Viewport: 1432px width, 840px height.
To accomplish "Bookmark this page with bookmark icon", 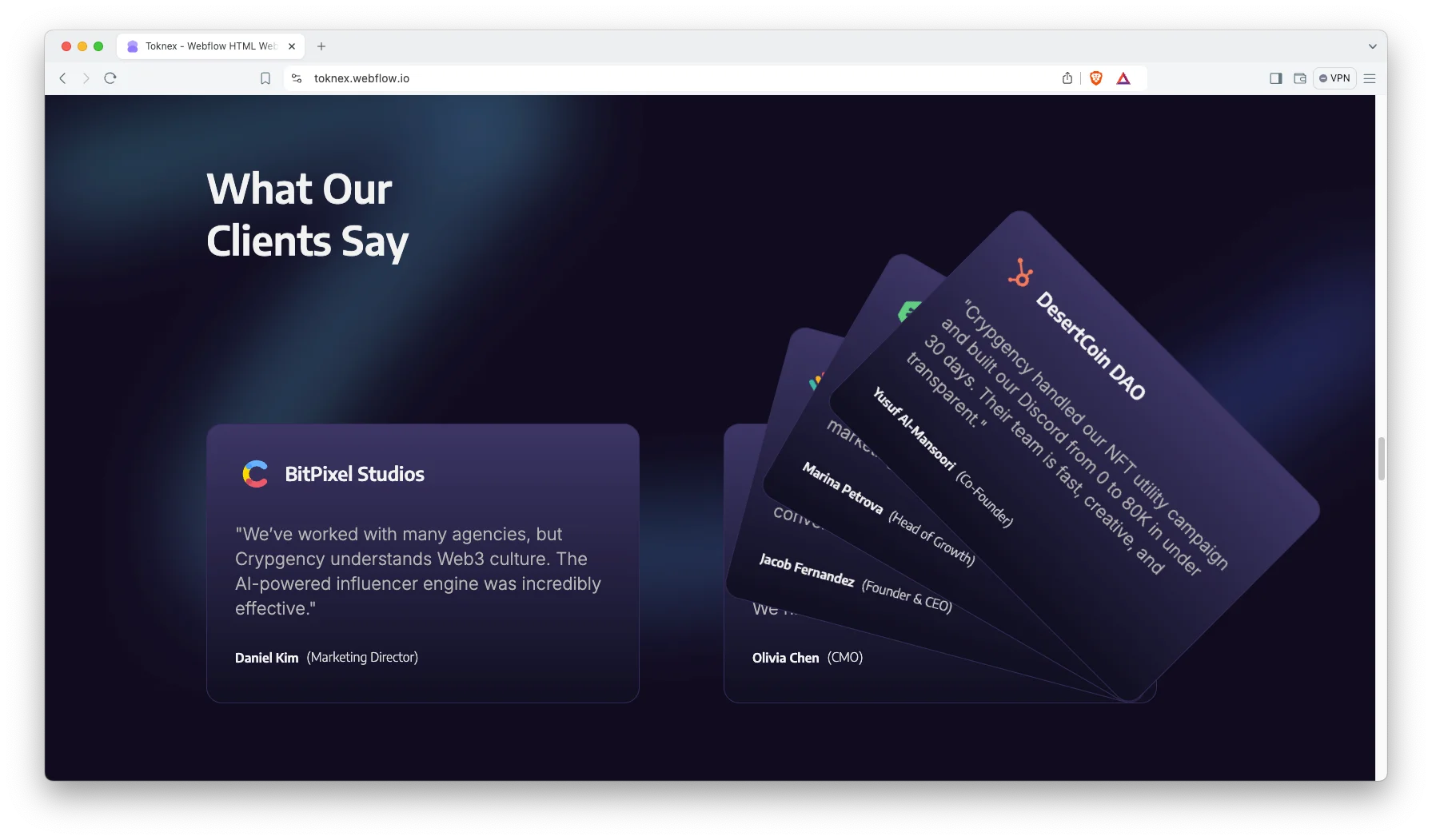I will click(265, 78).
